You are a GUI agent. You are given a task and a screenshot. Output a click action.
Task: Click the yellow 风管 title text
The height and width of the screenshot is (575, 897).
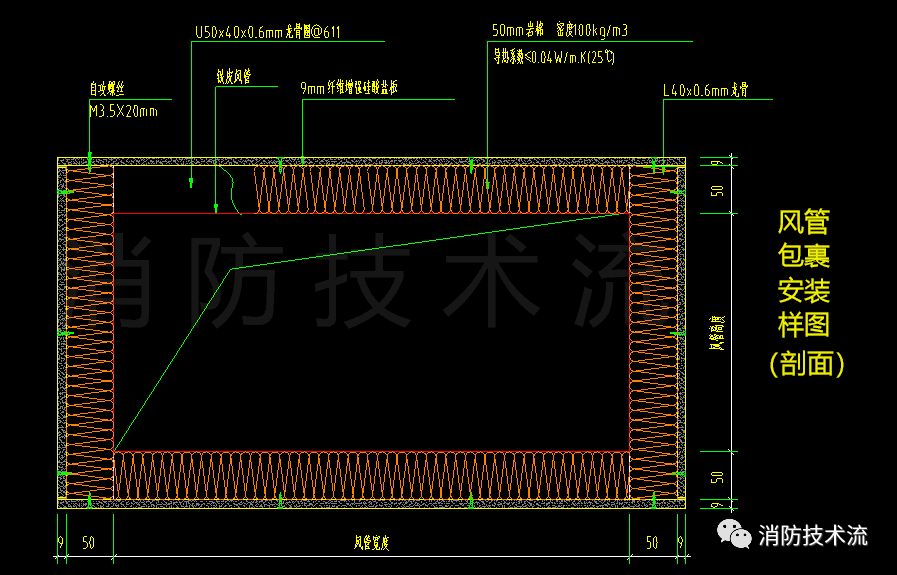tap(804, 221)
